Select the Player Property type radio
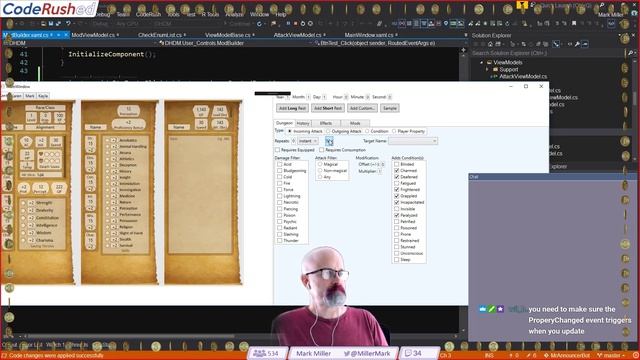 (394, 131)
